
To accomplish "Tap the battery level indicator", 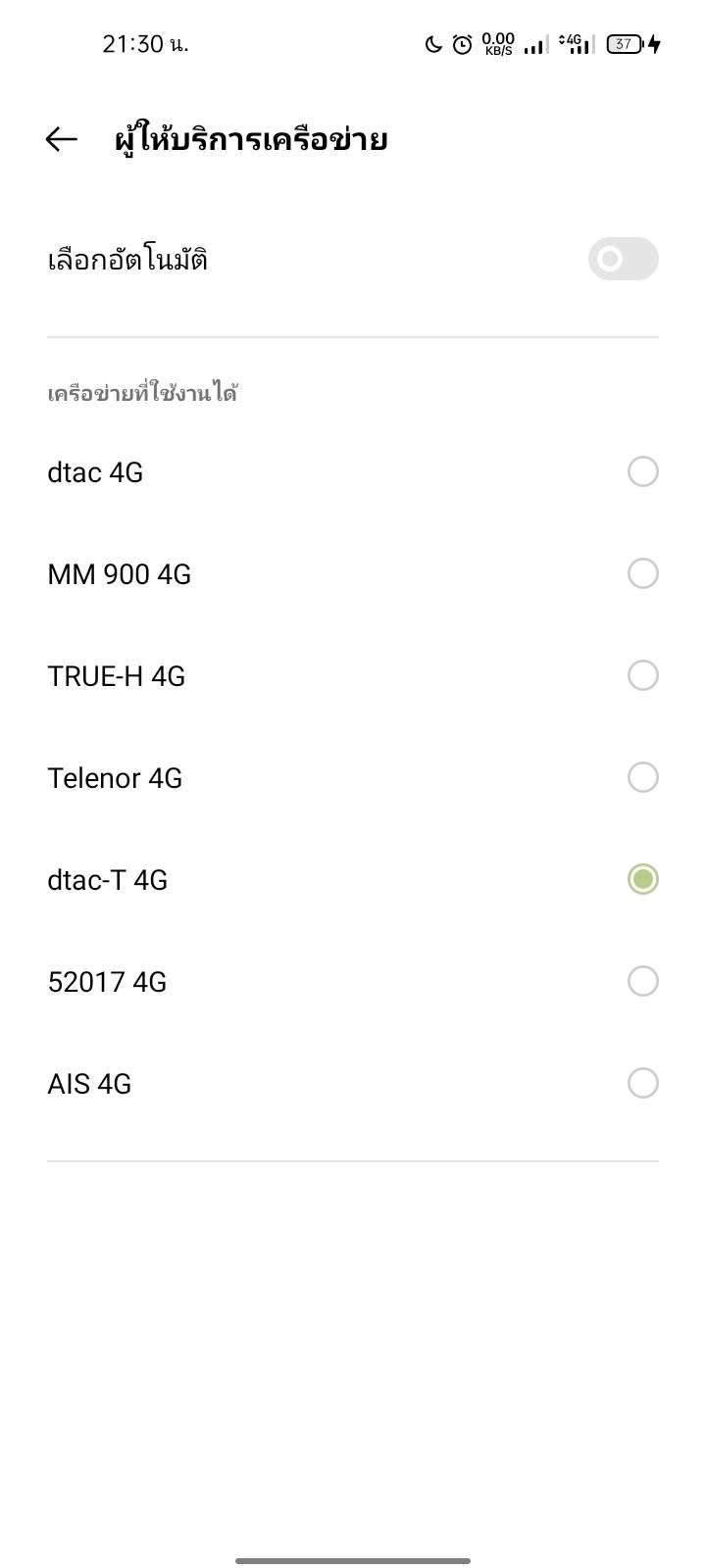I will [x=624, y=44].
